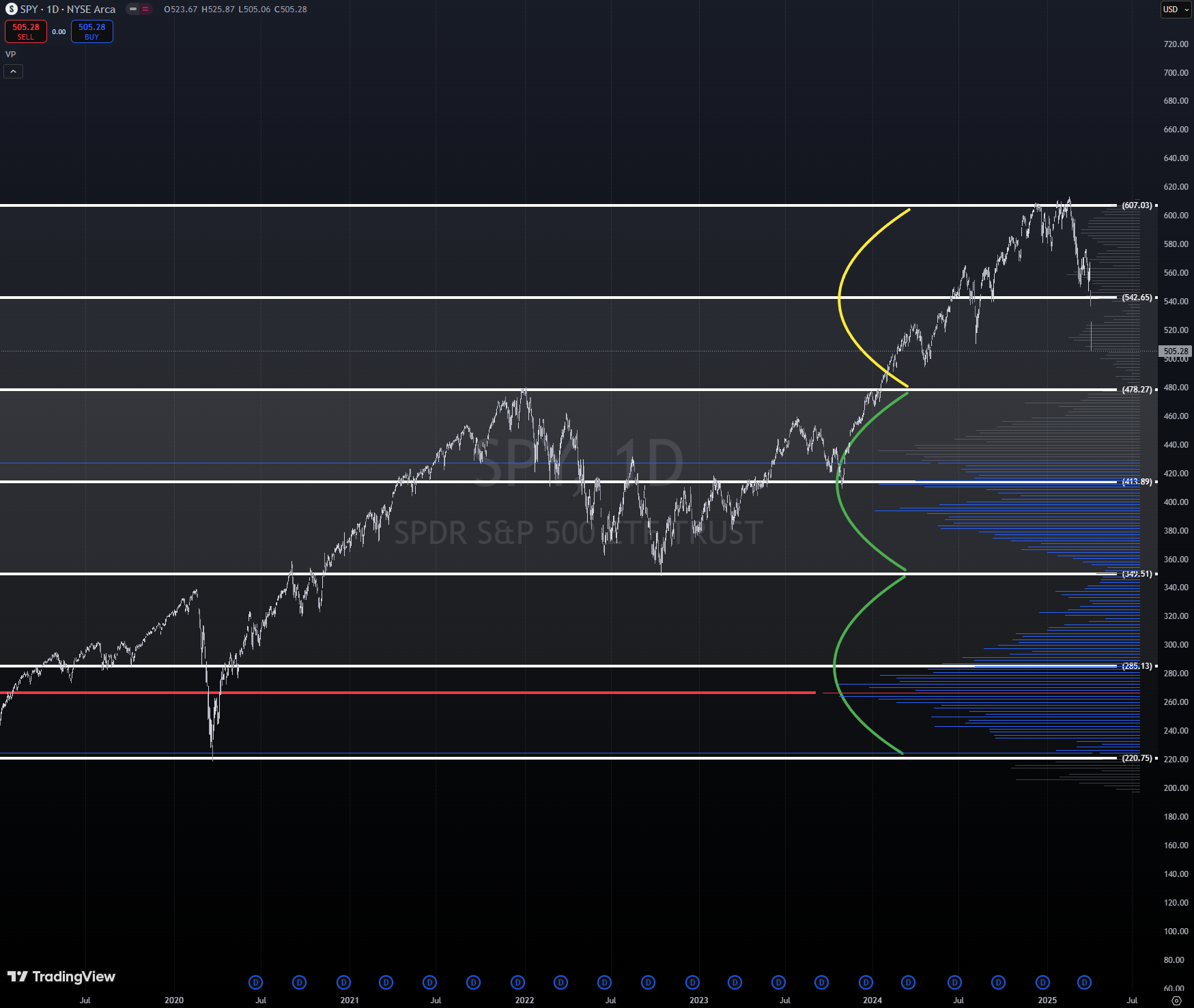Open the SPY · 1D · NYSE Arca symbol title
This screenshot has height=1008, width=1194.
coord(68,10)
